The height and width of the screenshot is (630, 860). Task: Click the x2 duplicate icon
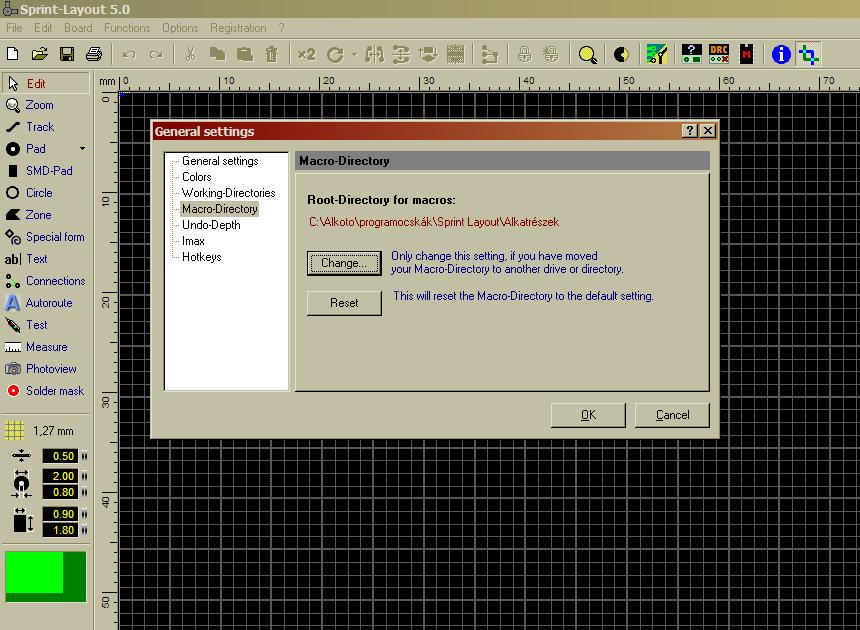[307, 54]
